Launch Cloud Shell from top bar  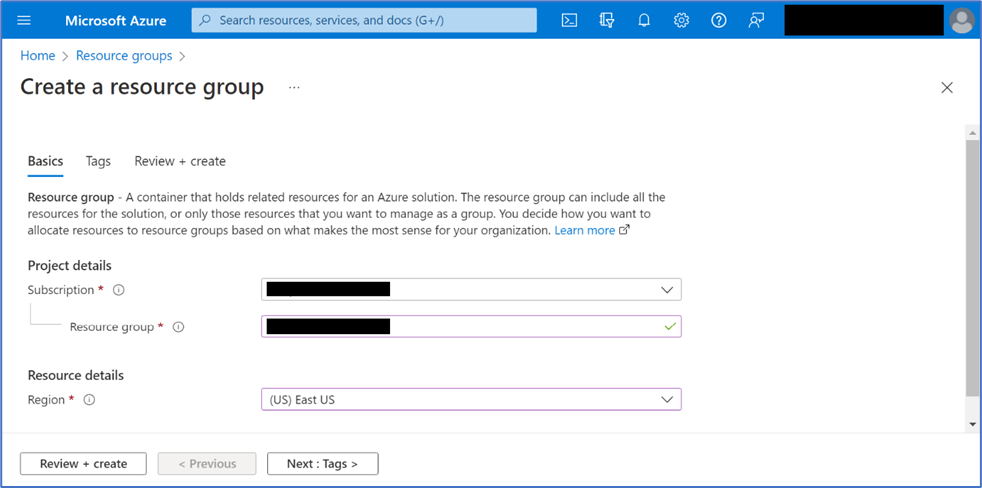[569, 21]
